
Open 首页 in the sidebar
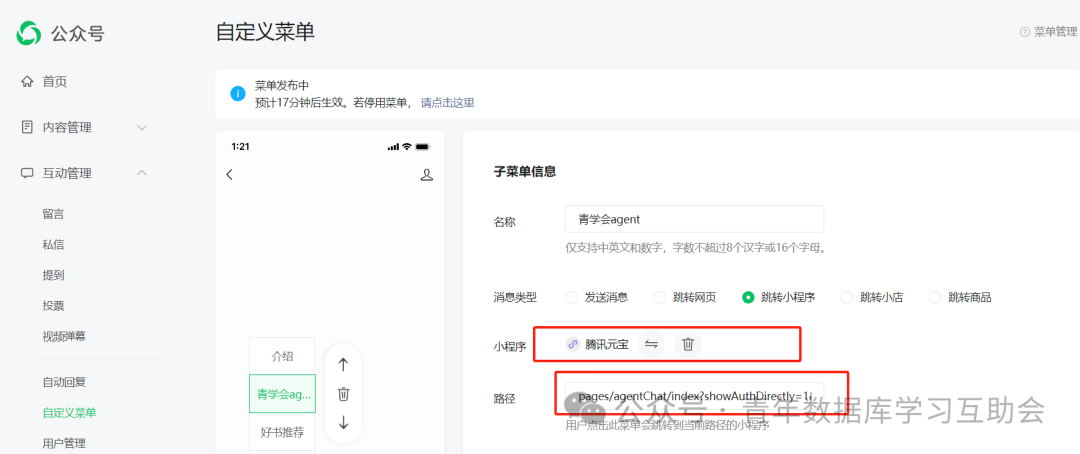(x=55, y=82)
